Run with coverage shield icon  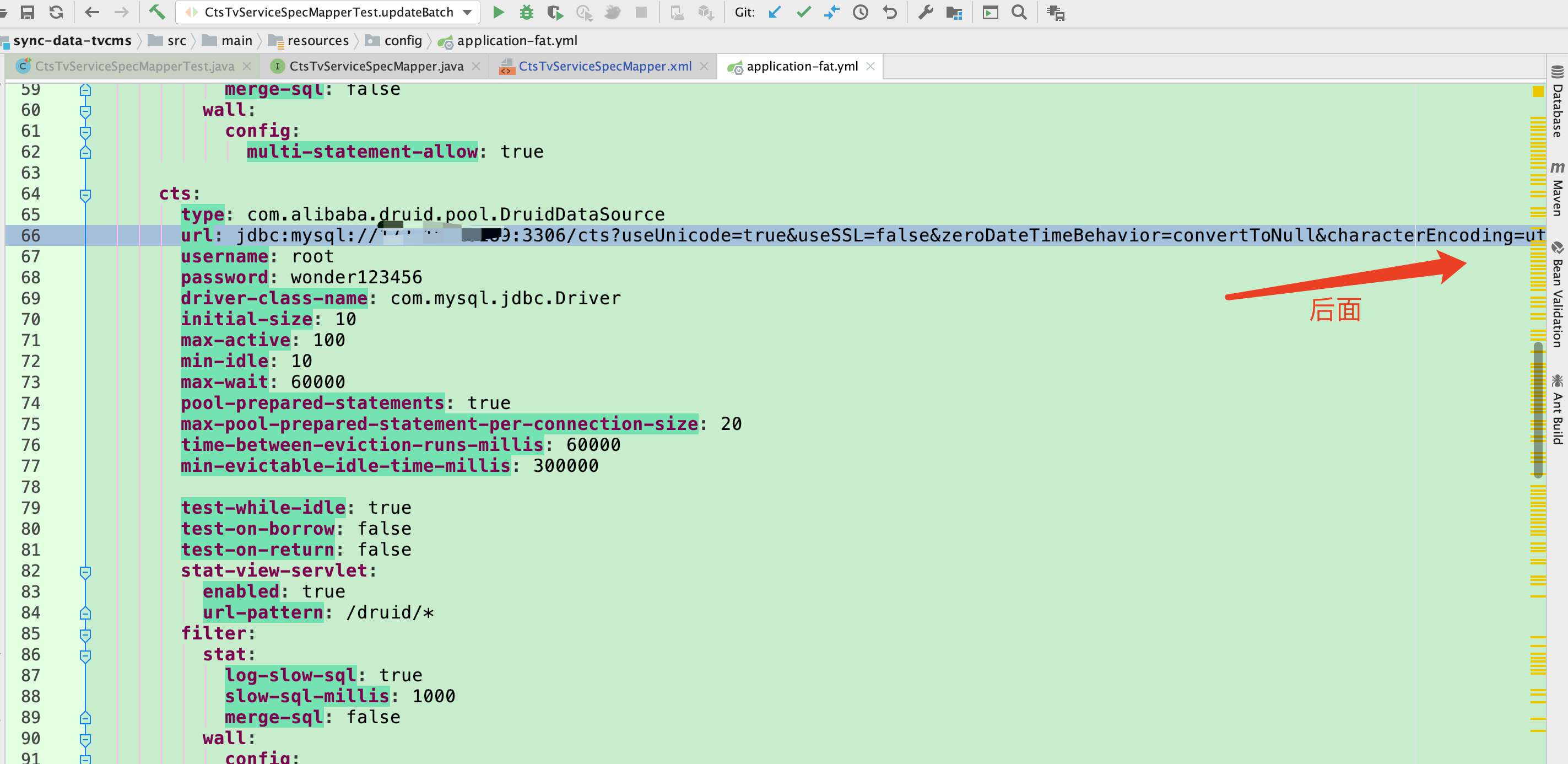pos(554,12)
